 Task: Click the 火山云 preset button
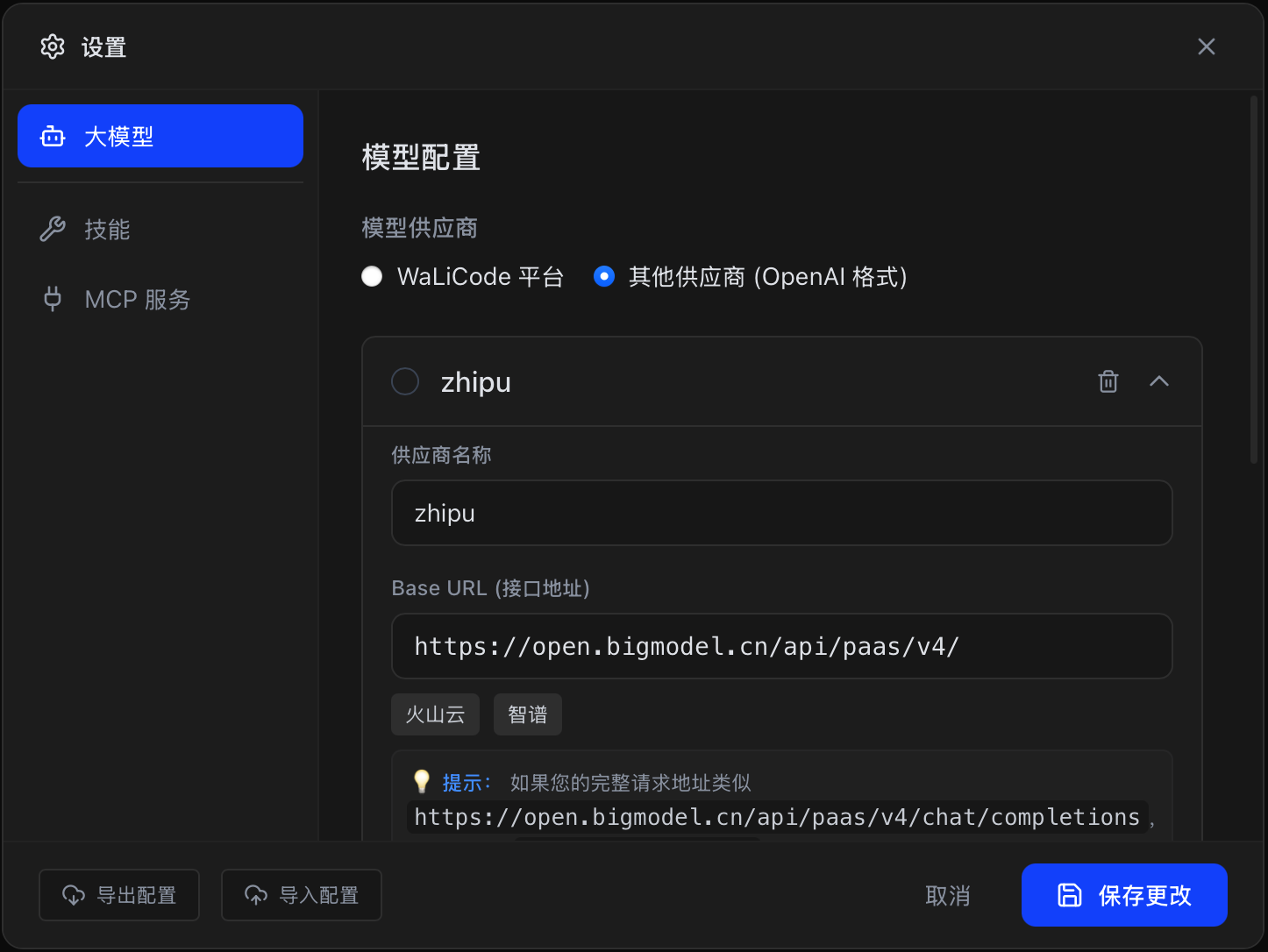coord(435,714)
